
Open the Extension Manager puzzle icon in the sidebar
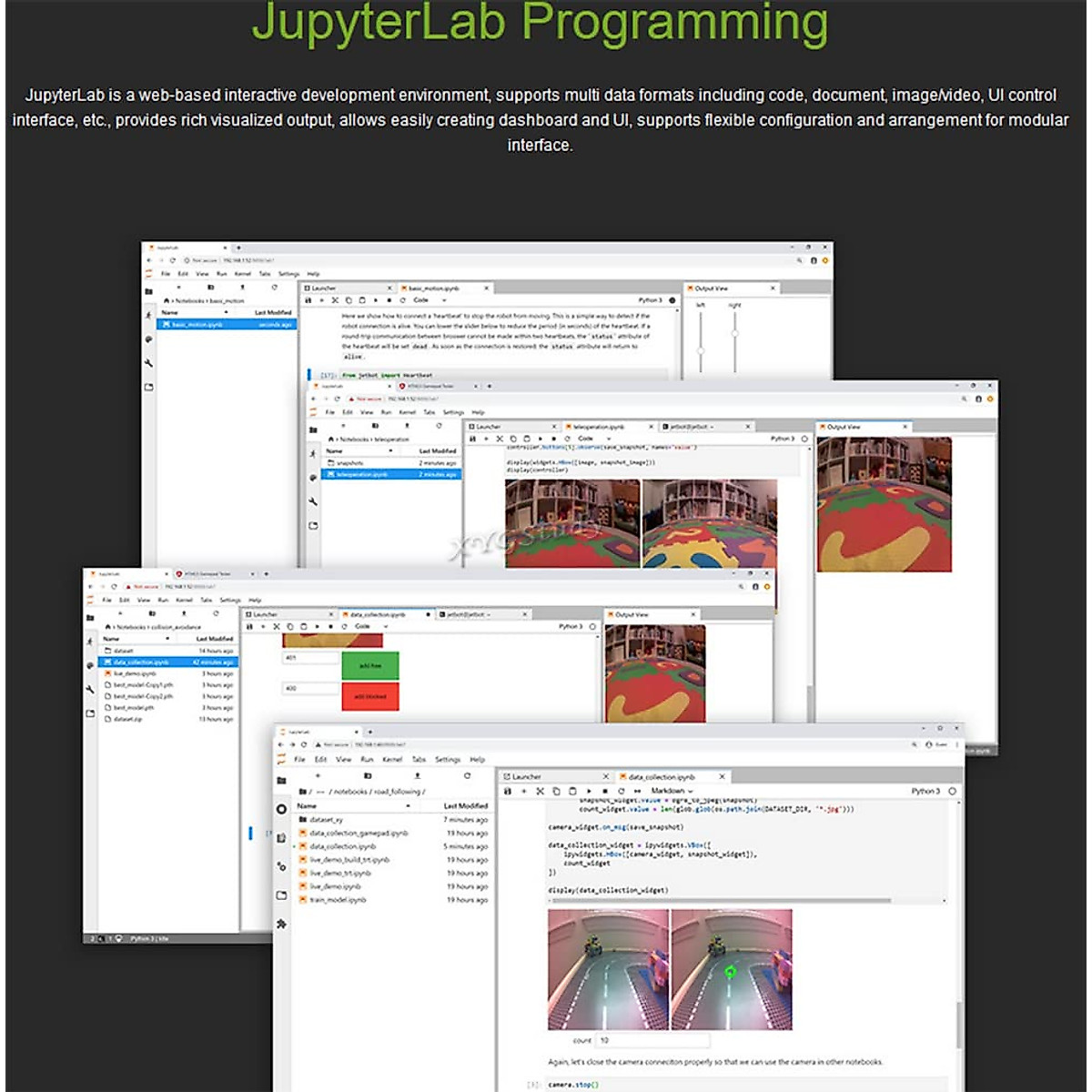[x=281, y=924]
